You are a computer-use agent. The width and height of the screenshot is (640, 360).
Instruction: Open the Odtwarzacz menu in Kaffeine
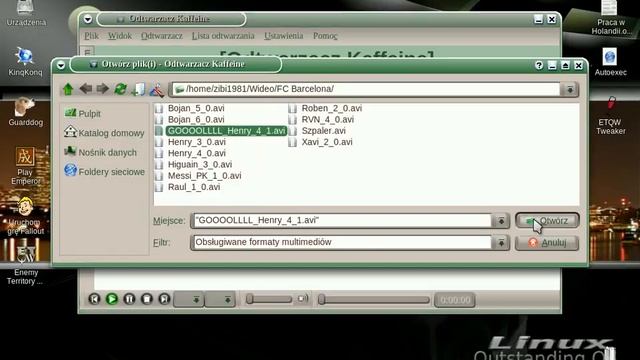[x=162, y=36]
